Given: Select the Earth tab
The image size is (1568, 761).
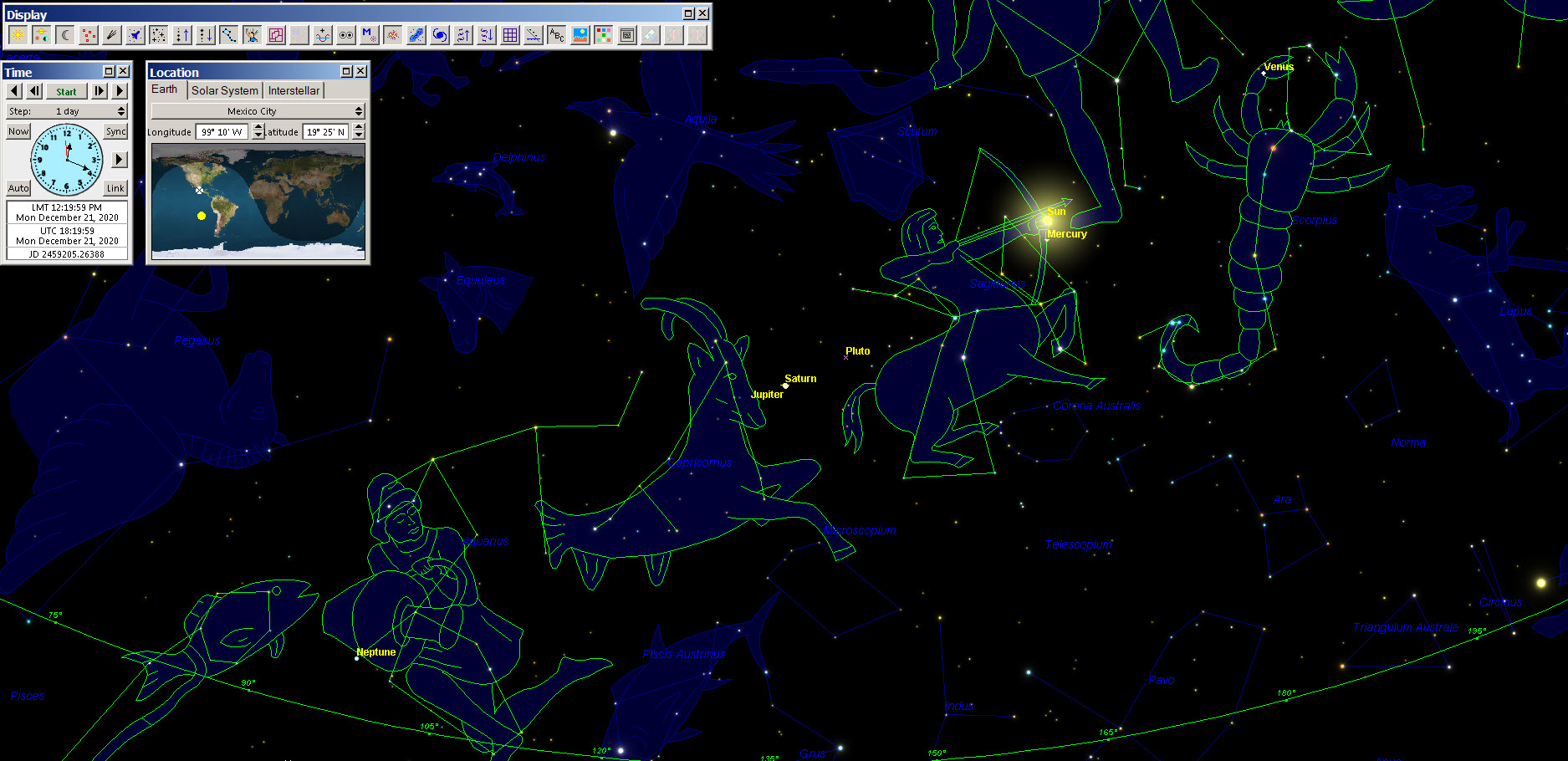Looking at the screenshot, I should [165, 89].
